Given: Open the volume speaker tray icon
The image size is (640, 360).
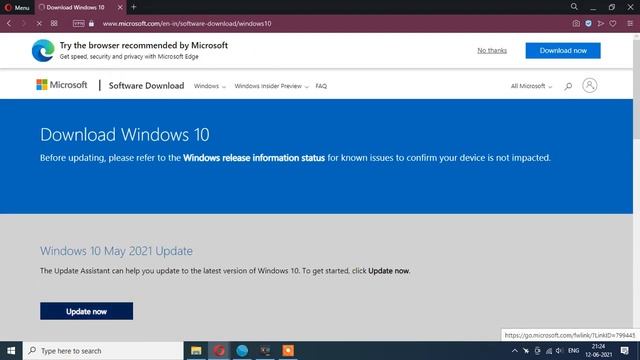Looking at the screenshot, I should pyautogui.click(x=559, y=351).
